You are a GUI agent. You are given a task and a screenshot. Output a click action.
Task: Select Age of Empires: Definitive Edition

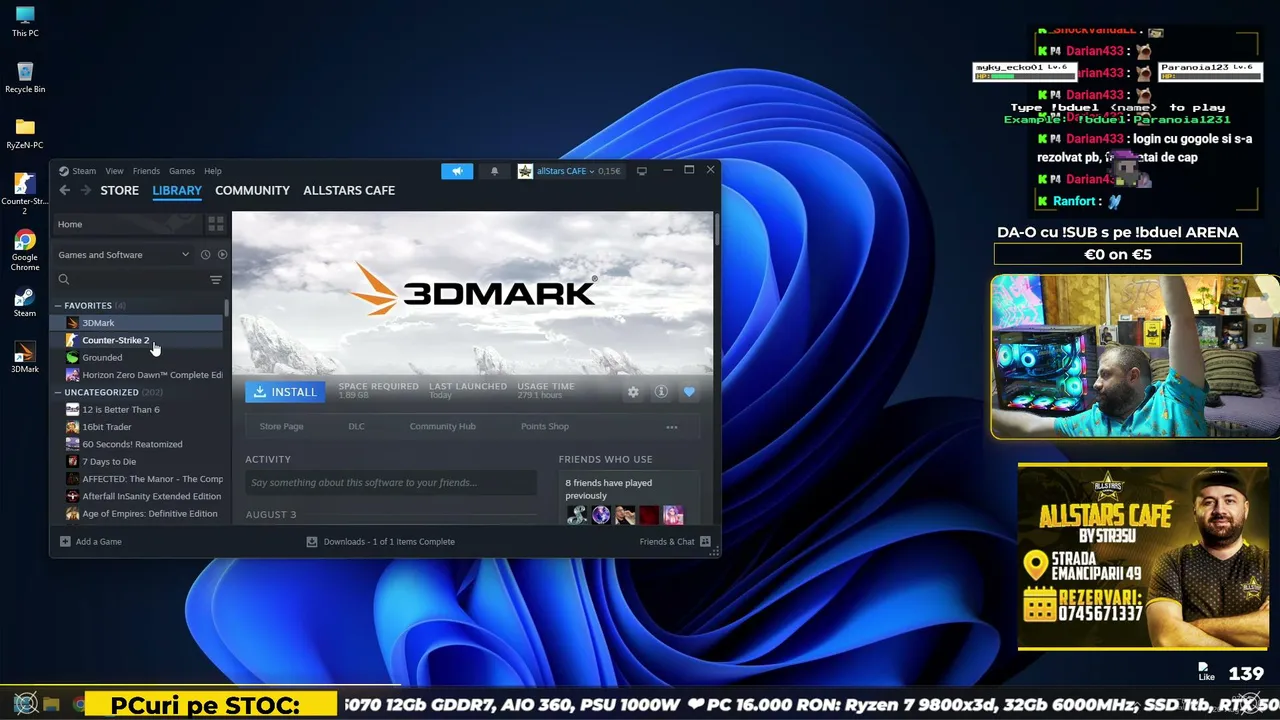137,514
